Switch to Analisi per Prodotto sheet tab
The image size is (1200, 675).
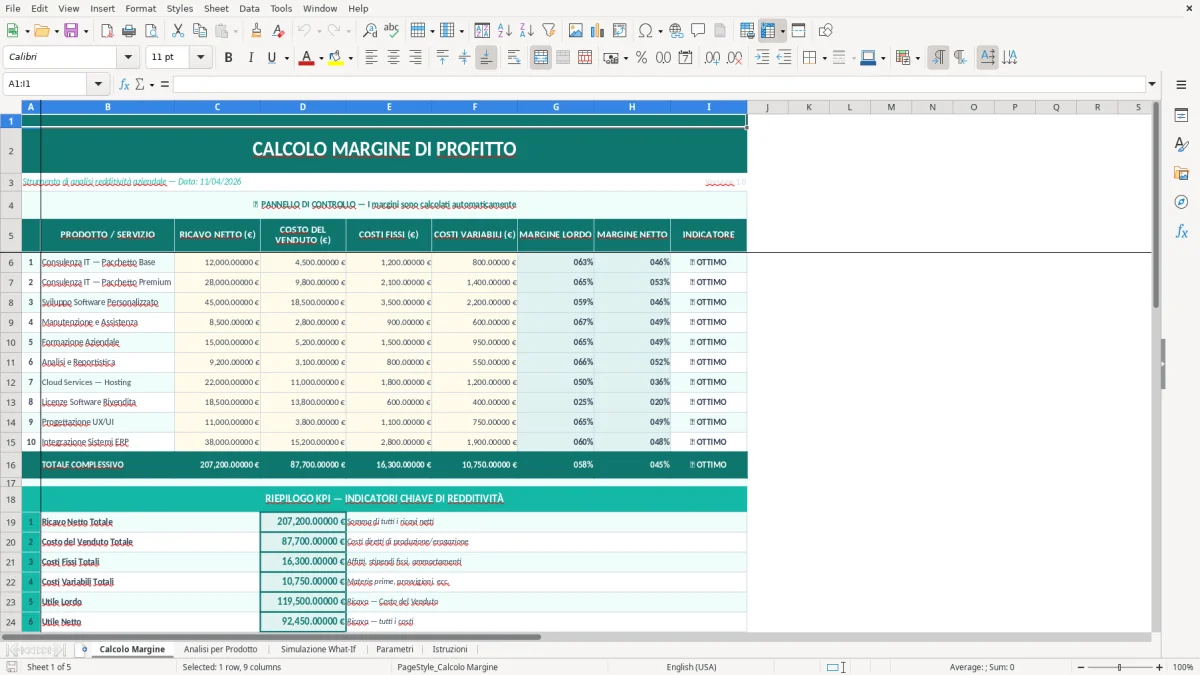pos(220,649)
